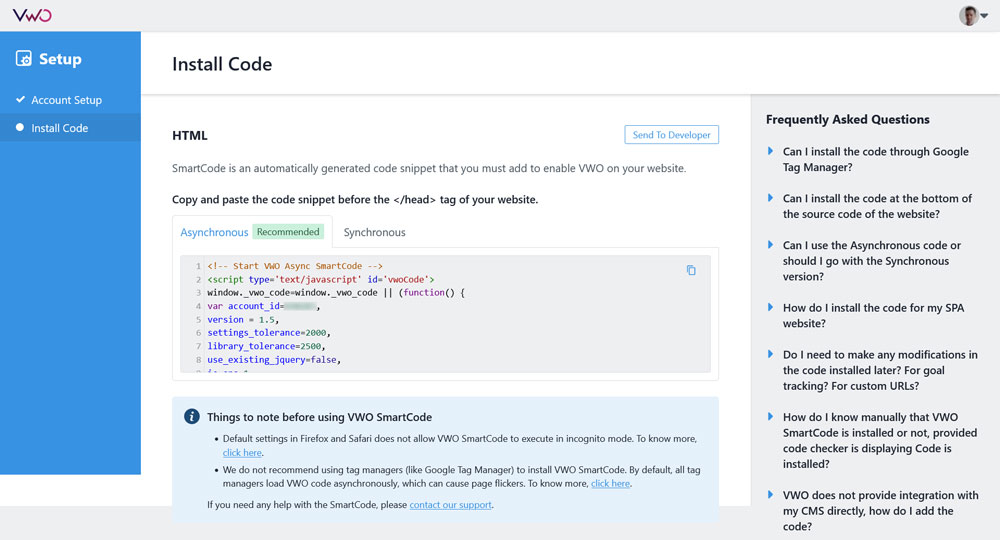Open the contact our support link

point(450,505)
